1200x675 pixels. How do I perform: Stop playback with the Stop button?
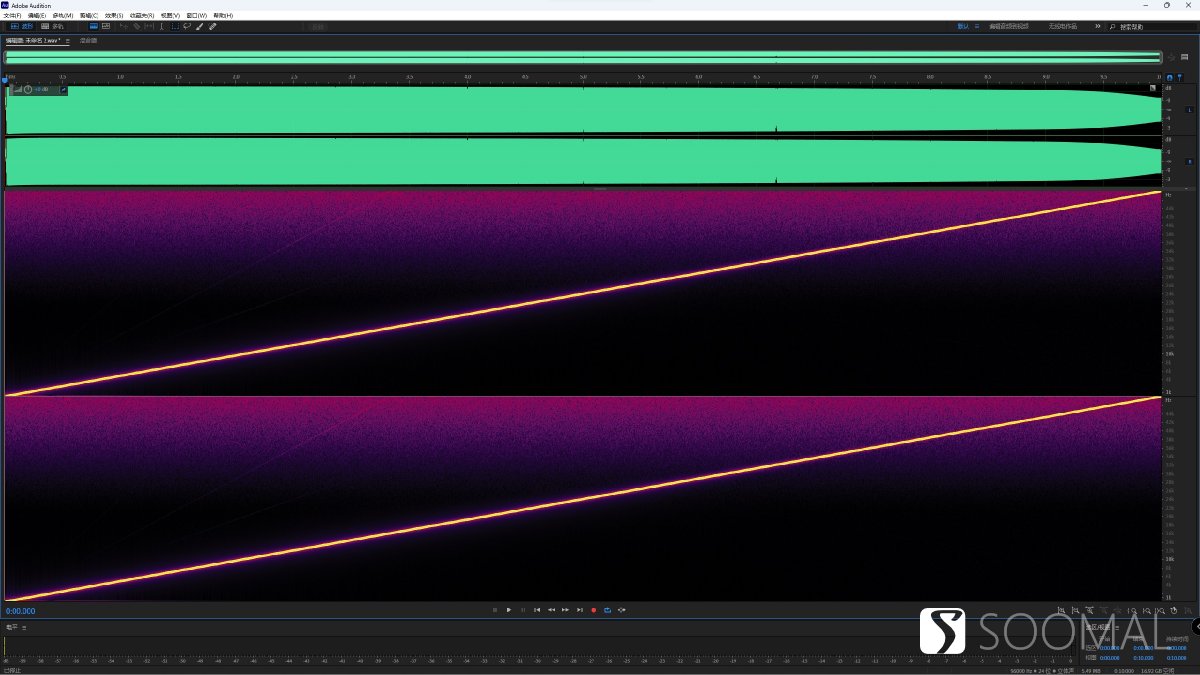(495, 610)
